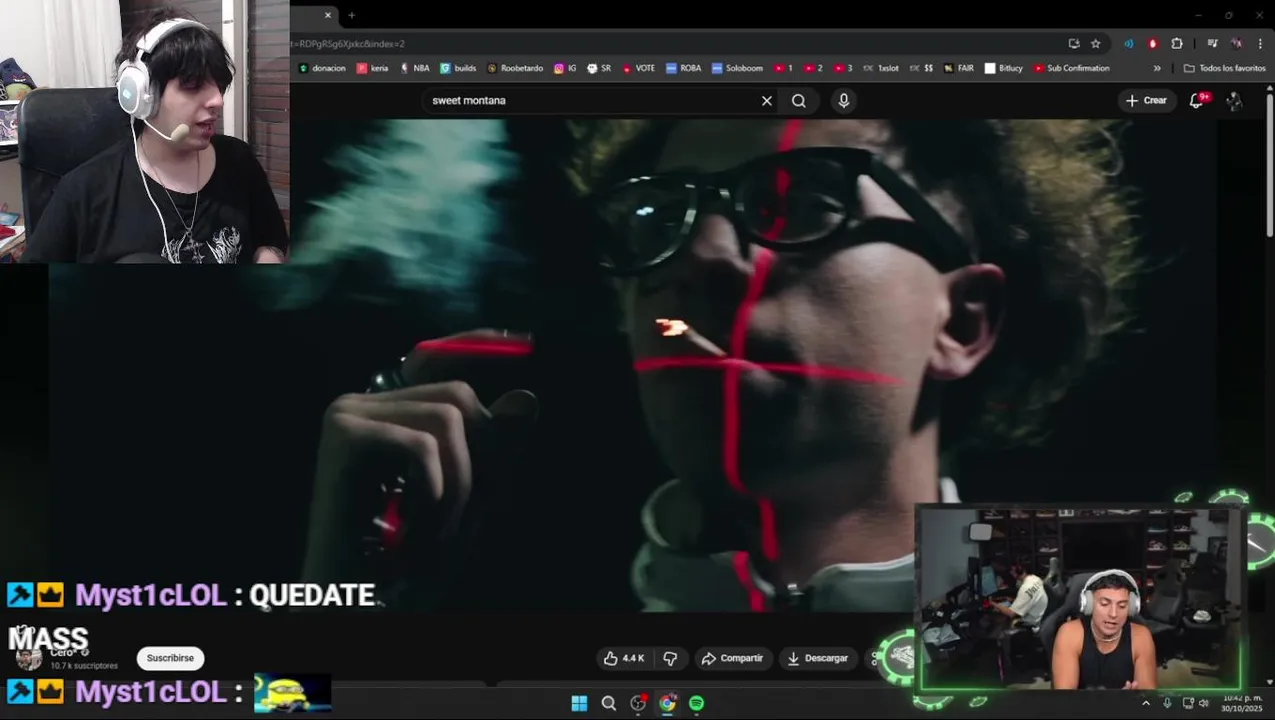The width and height of the screenshot is (1275, 720).
Task: Click the Crear button
Action: tap(1146, 101)
